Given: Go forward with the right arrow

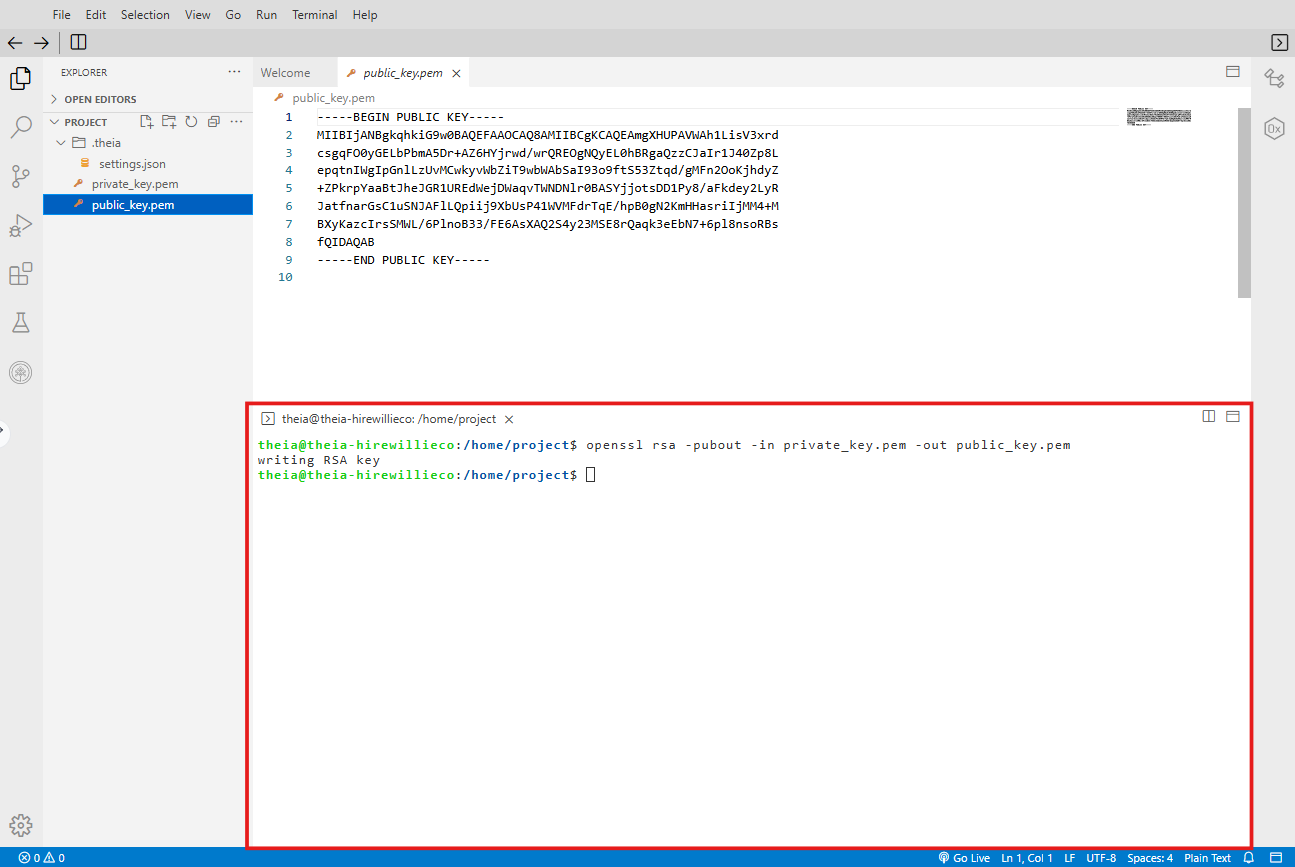Looking at the screenshot, I should coord(41,42).
